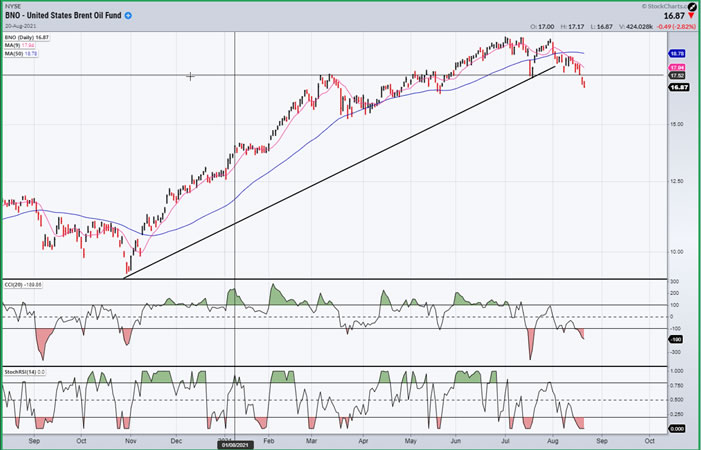This screenshot has height=450, width=701.
Task: Click the pencil annotate icon at top right
Action: [692, 6]
